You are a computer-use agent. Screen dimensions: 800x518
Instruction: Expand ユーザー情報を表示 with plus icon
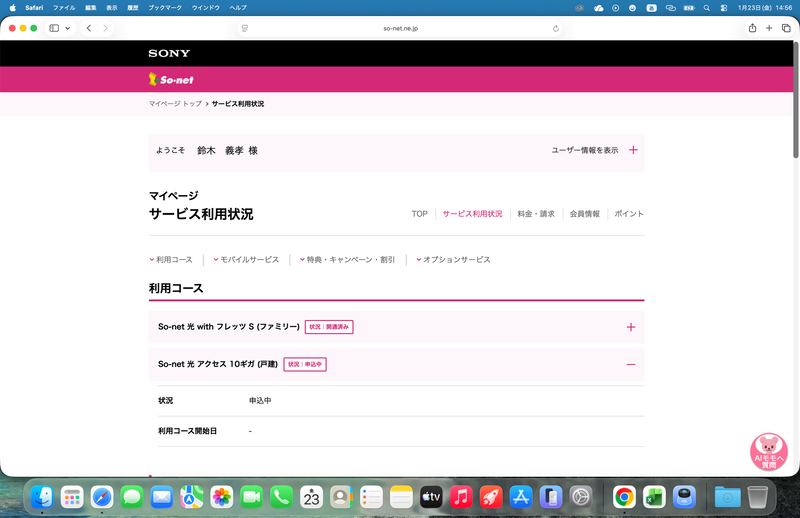[x=633, y=150]
